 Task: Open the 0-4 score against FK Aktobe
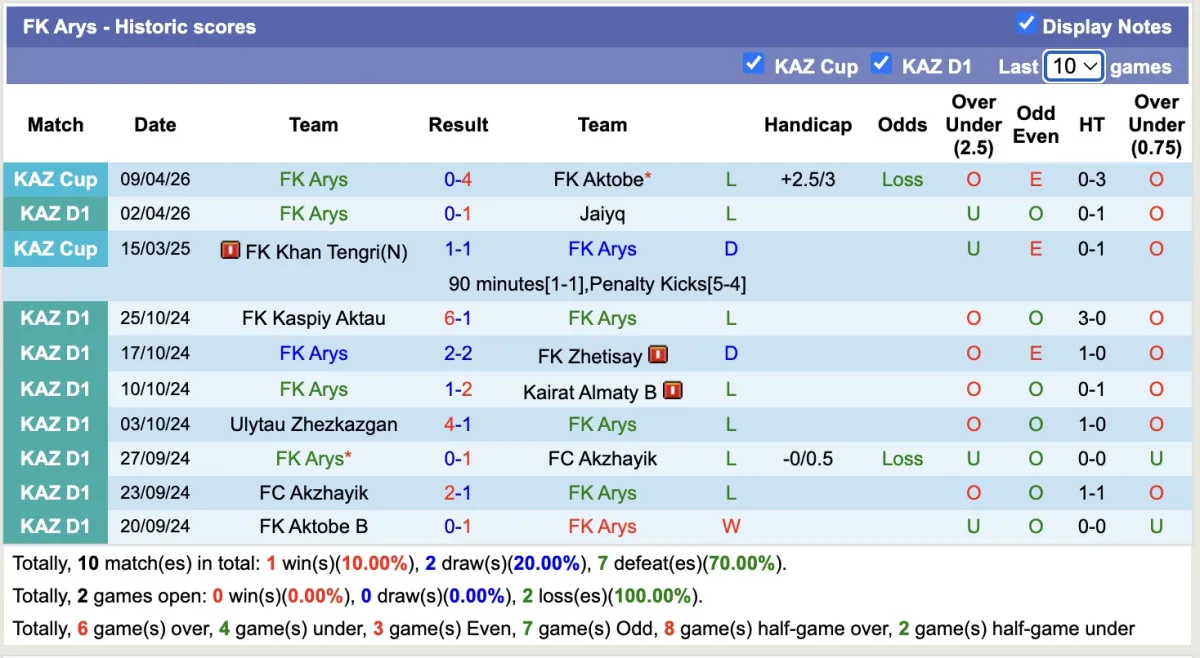click(x=458, y=180)
